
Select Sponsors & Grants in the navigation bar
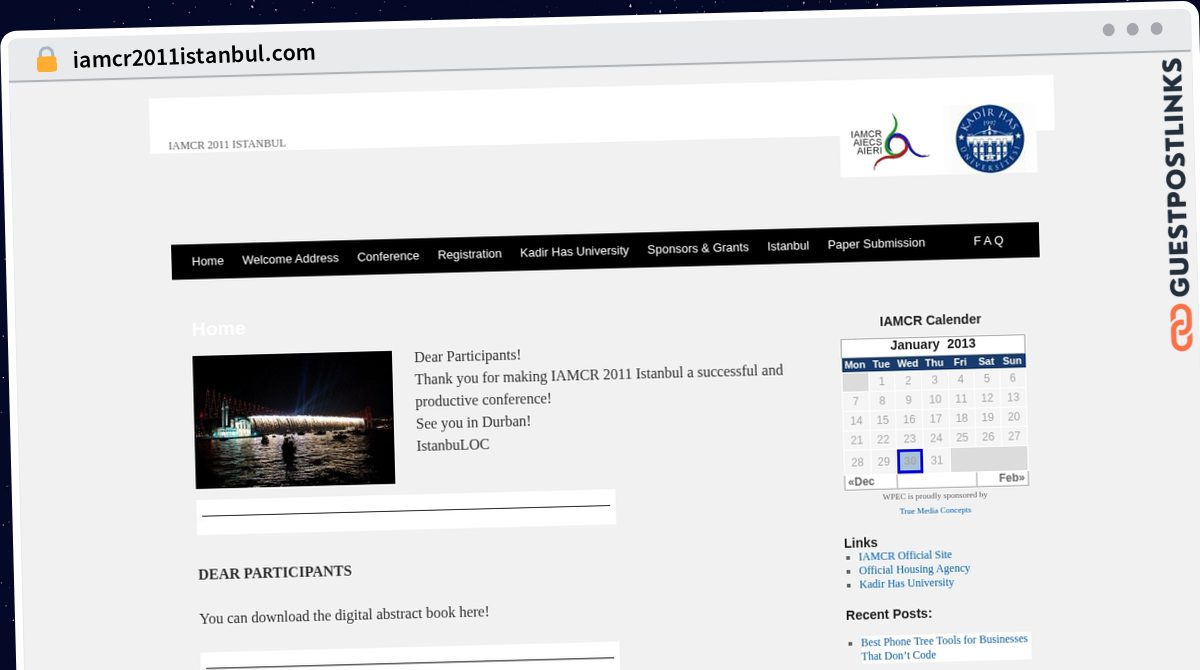698,248
